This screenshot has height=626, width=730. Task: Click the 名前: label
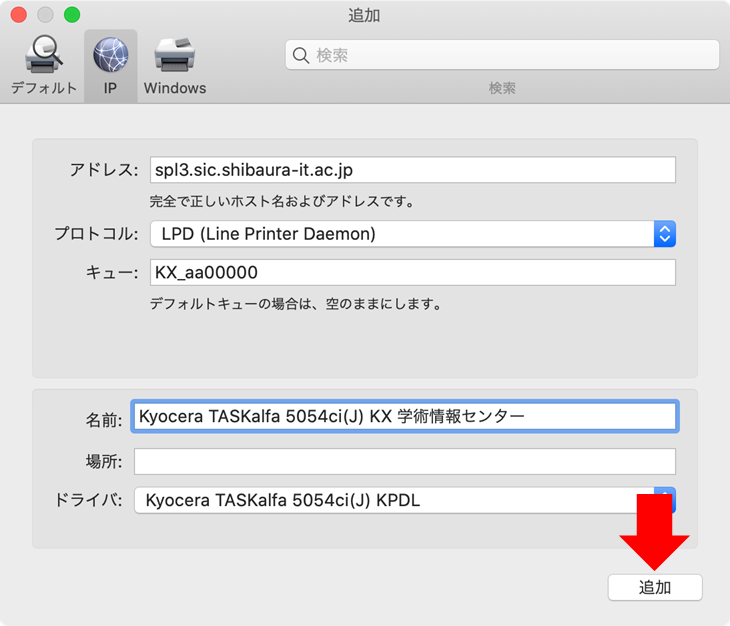104,420
